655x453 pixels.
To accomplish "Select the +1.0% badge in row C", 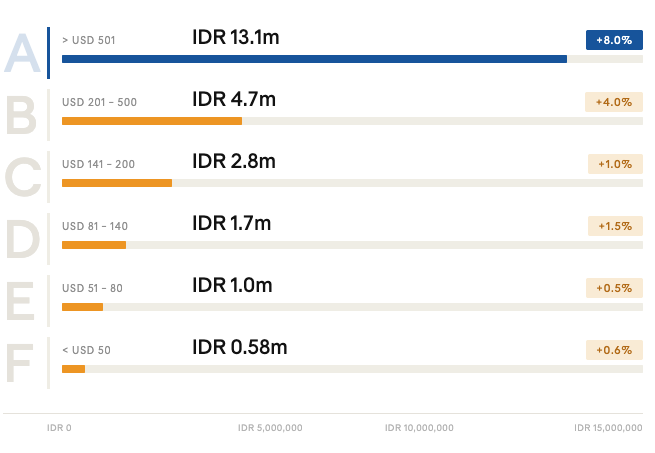I will click(614, 164).
